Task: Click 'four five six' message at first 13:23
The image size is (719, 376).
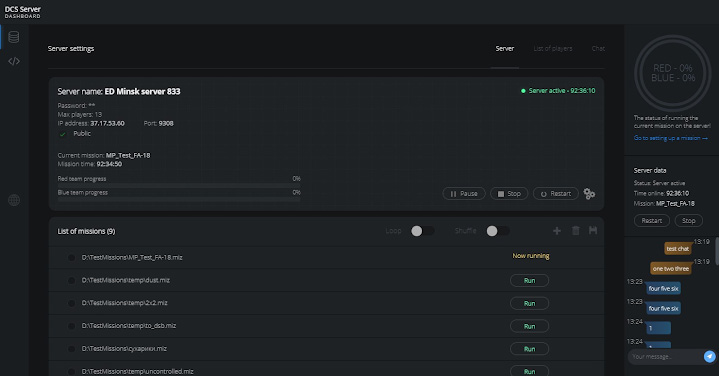Action: click(x=664, y=288)
